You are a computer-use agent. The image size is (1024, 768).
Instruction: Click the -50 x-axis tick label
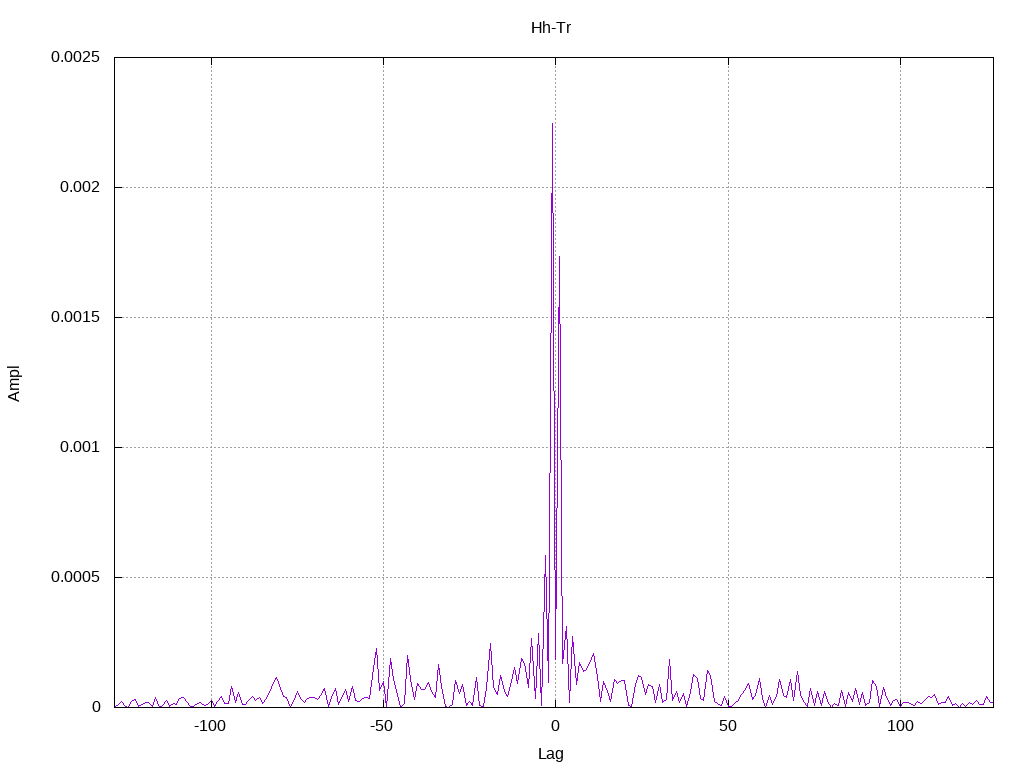pos(382,726)
